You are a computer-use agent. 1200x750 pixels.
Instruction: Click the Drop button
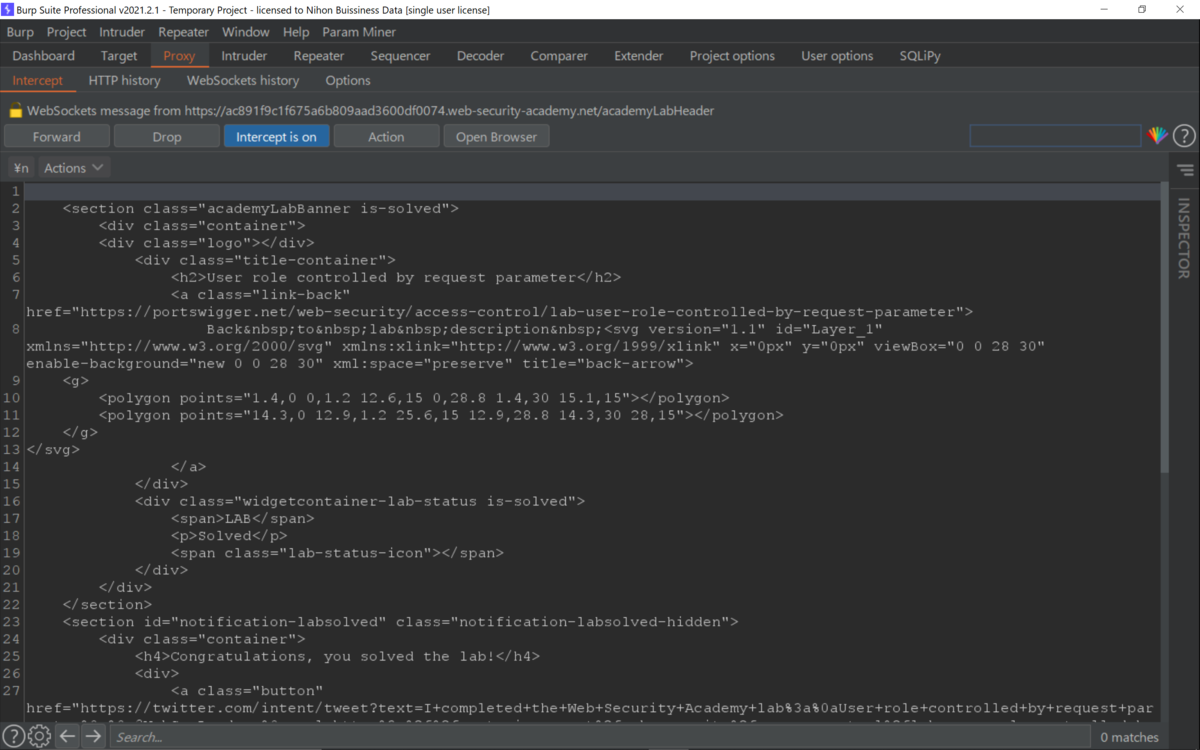pos(167,137)
